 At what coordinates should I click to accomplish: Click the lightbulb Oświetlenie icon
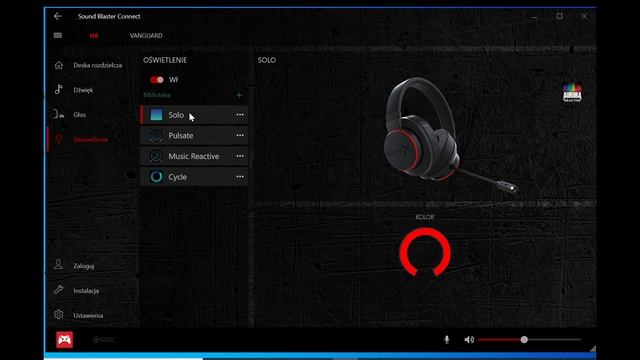tap(59, 139)
